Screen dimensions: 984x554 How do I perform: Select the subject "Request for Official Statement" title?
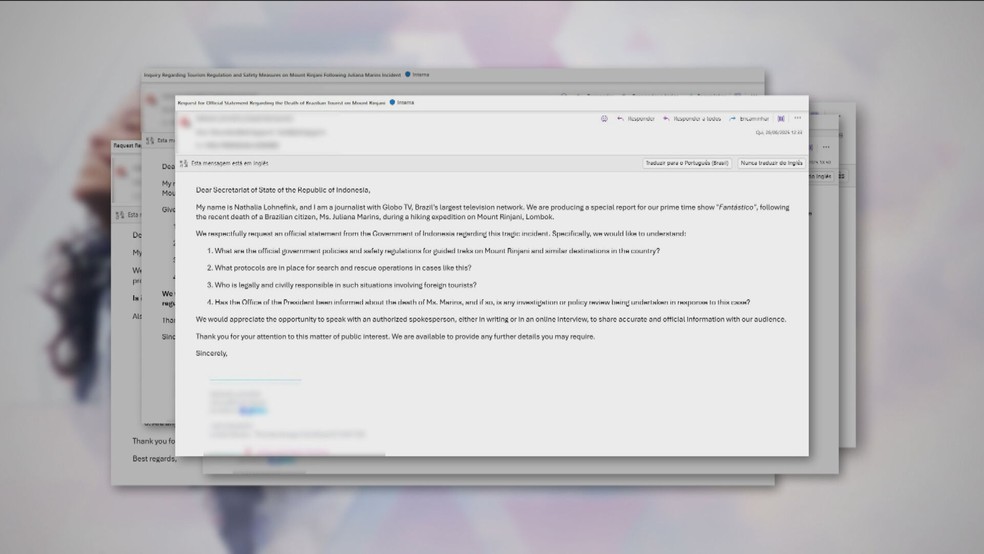coord(281,102)
